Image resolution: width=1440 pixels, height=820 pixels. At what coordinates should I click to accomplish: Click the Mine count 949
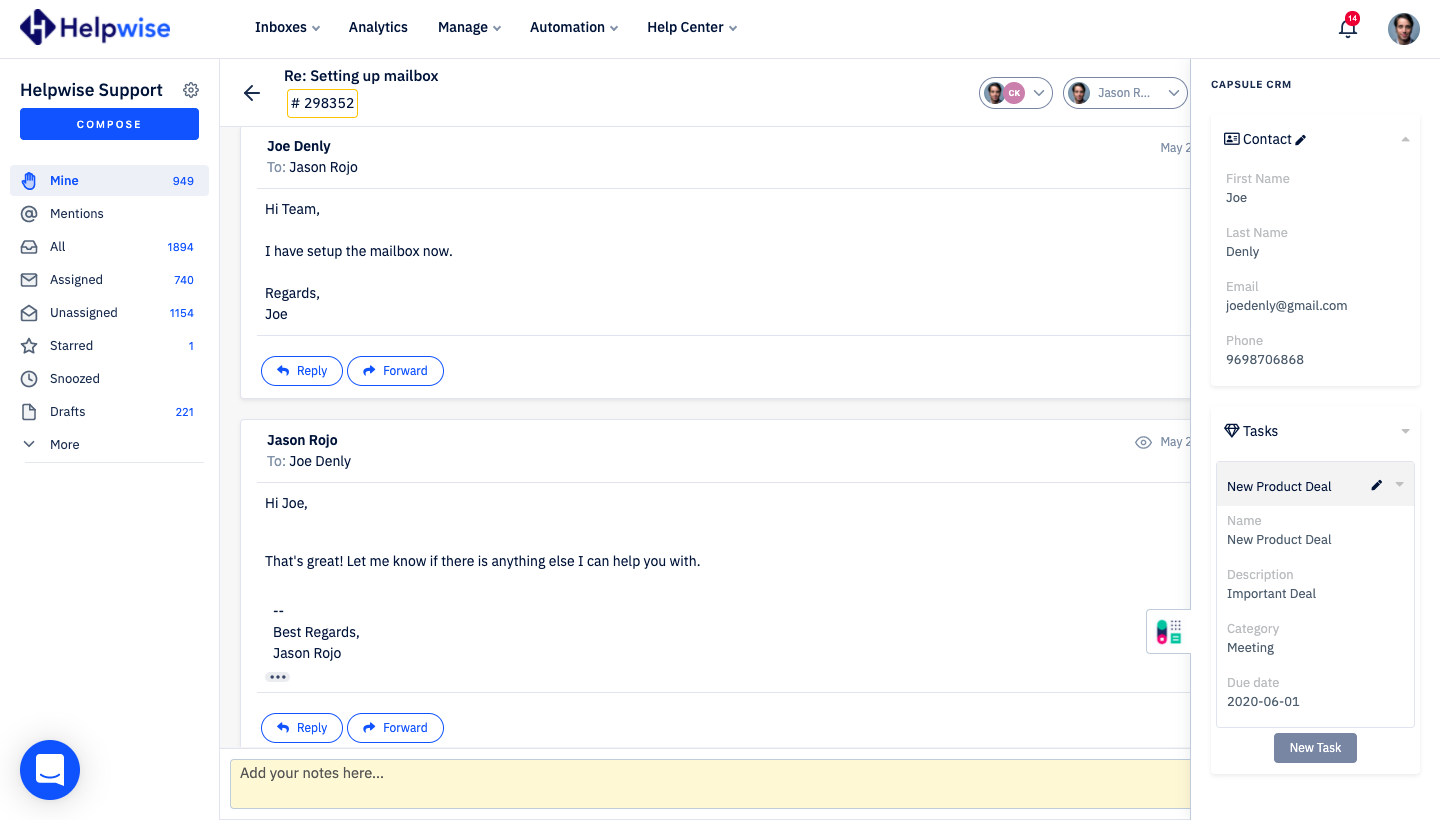(183, 181)
